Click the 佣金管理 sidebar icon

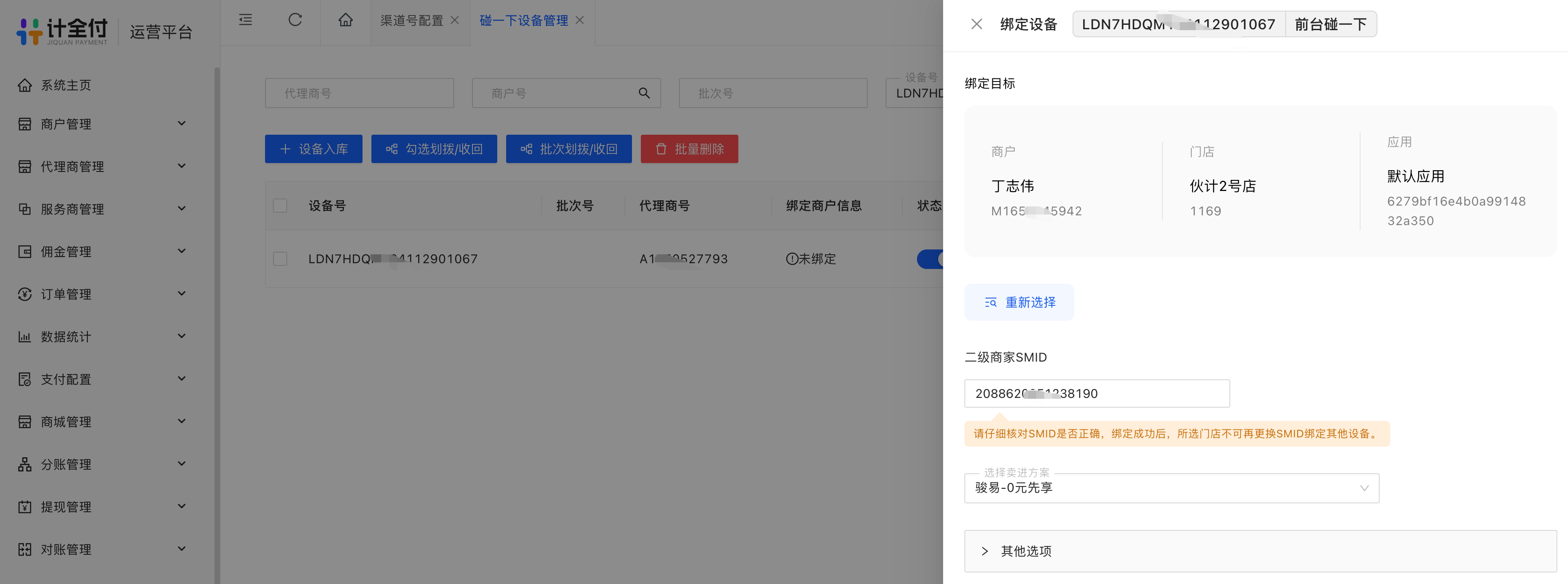coord(24,252)
